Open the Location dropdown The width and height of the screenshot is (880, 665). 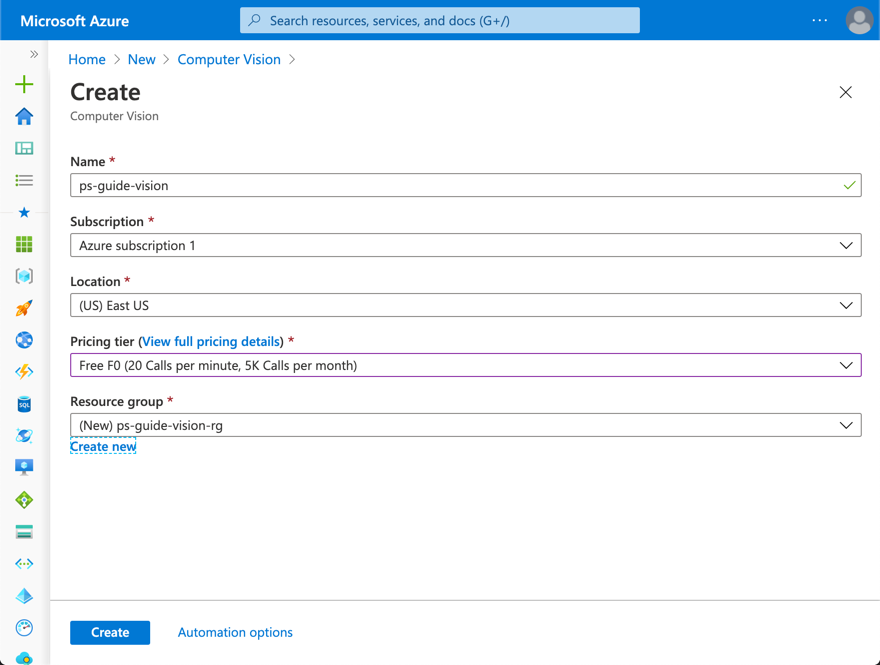coord(465,305)
